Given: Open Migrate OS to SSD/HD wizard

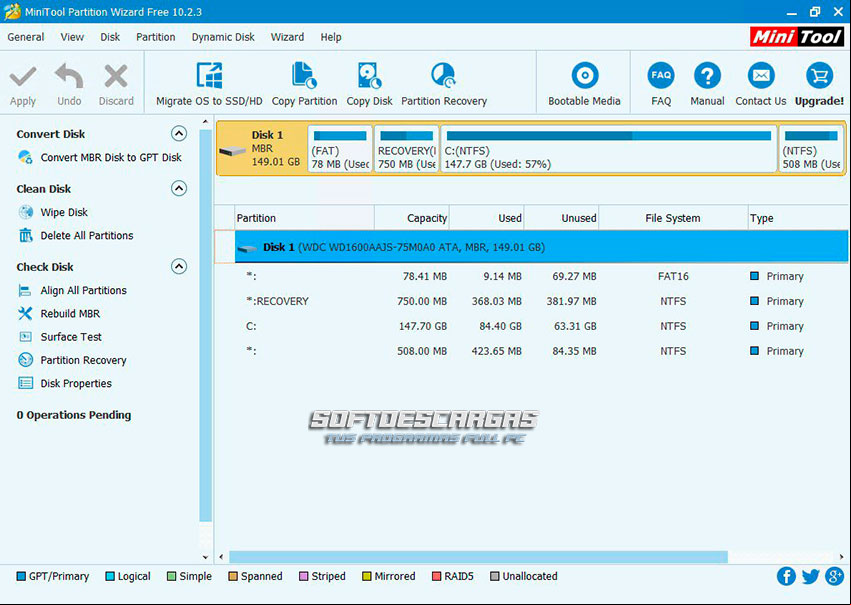Looking at the screenshot, I should point(209,84).
